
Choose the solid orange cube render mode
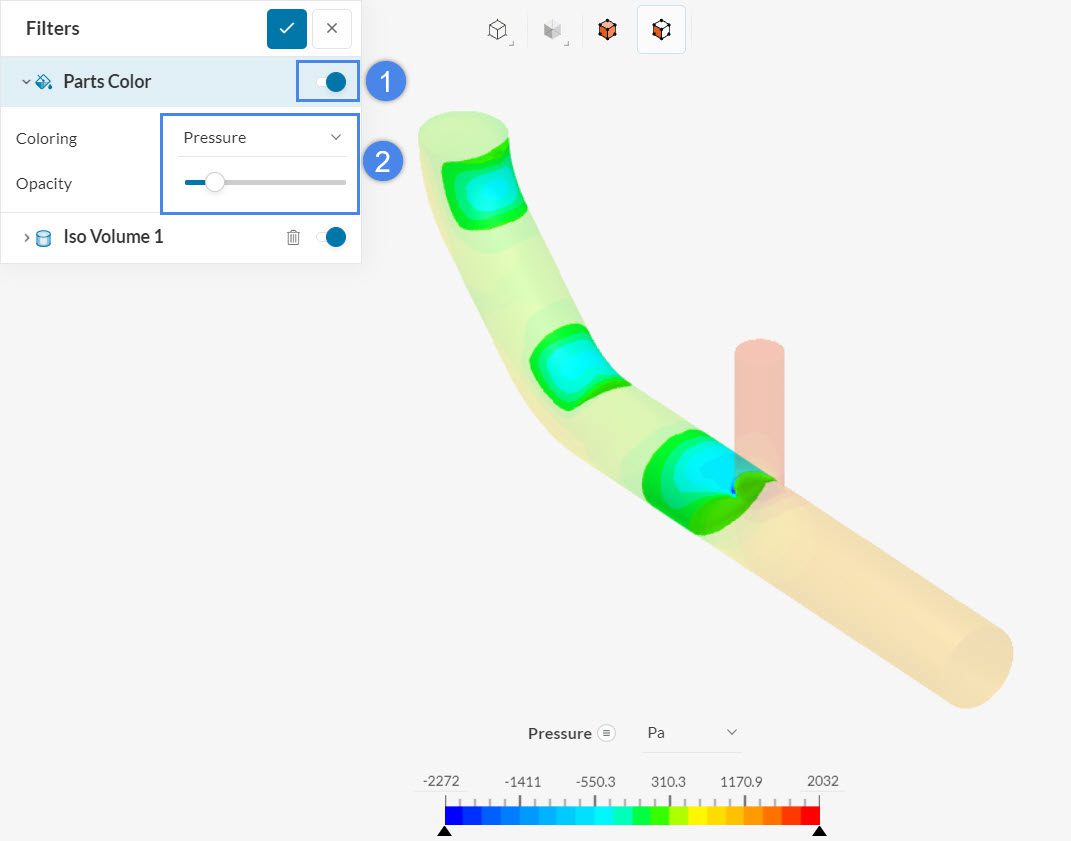(x=607, y=30)
